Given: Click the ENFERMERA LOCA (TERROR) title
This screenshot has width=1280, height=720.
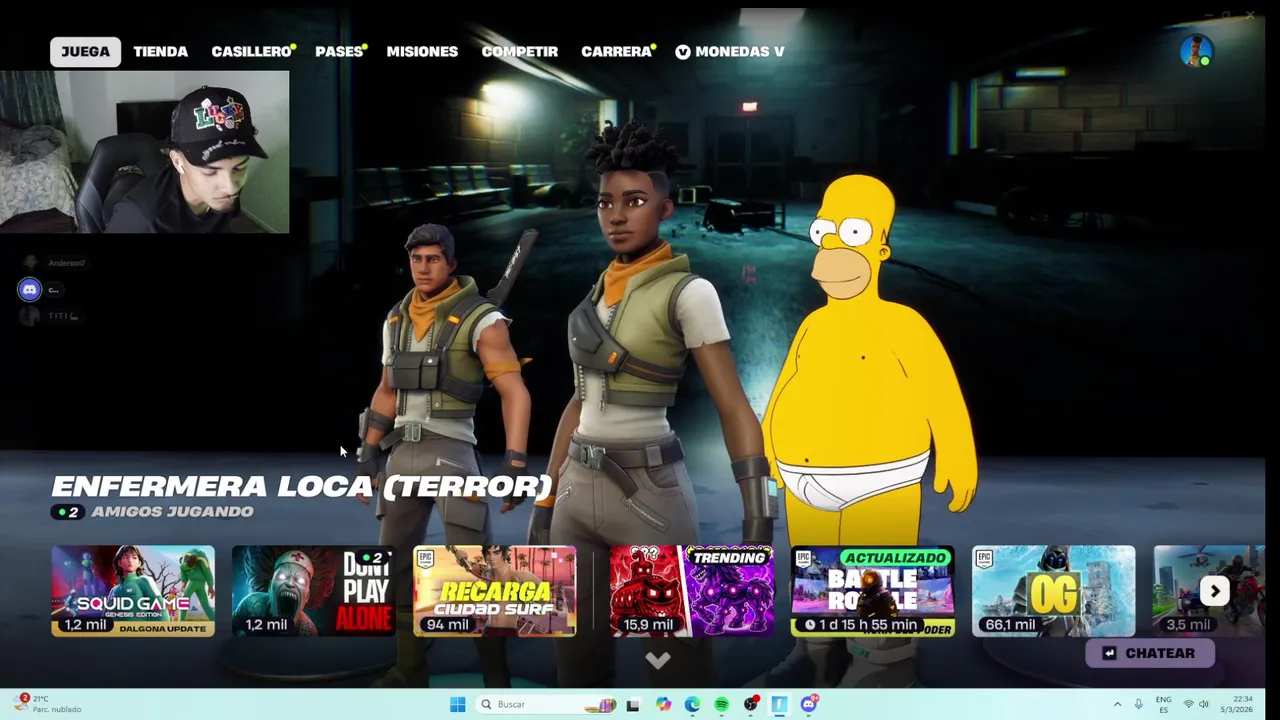Looking at the screenshot, I should point(302,486).
